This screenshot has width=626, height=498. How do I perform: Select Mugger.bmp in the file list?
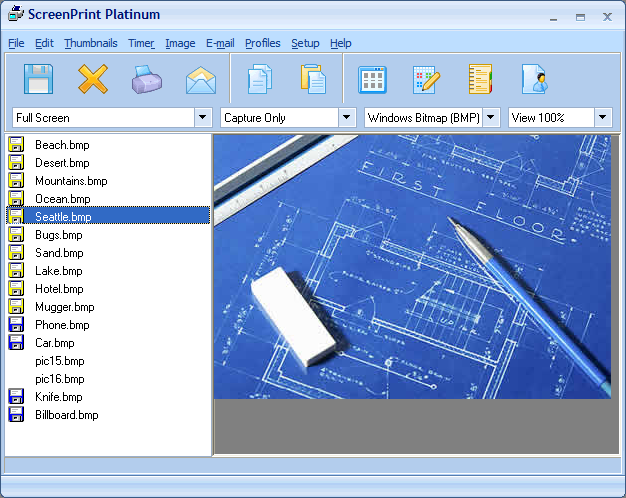pyautogui.click(x=65, y=306)
